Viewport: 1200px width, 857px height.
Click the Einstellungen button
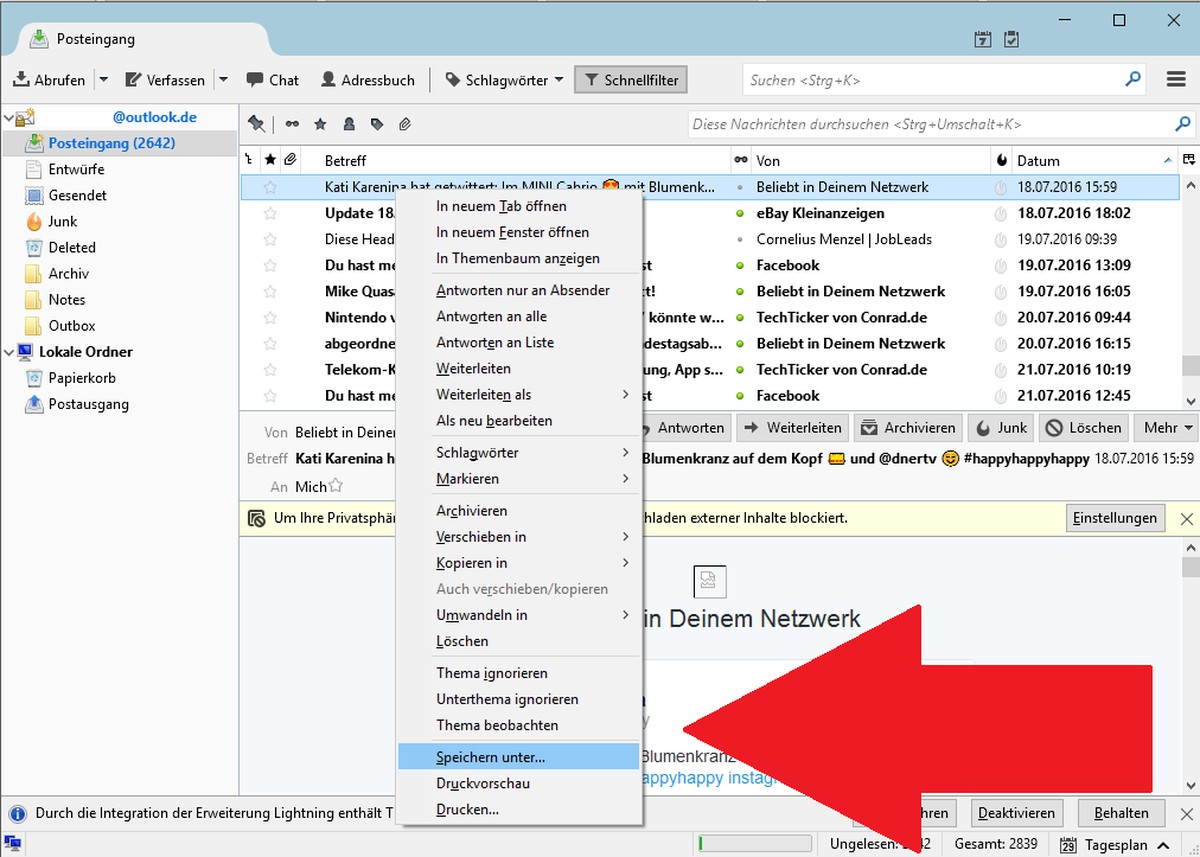[x=1115, y=518]
